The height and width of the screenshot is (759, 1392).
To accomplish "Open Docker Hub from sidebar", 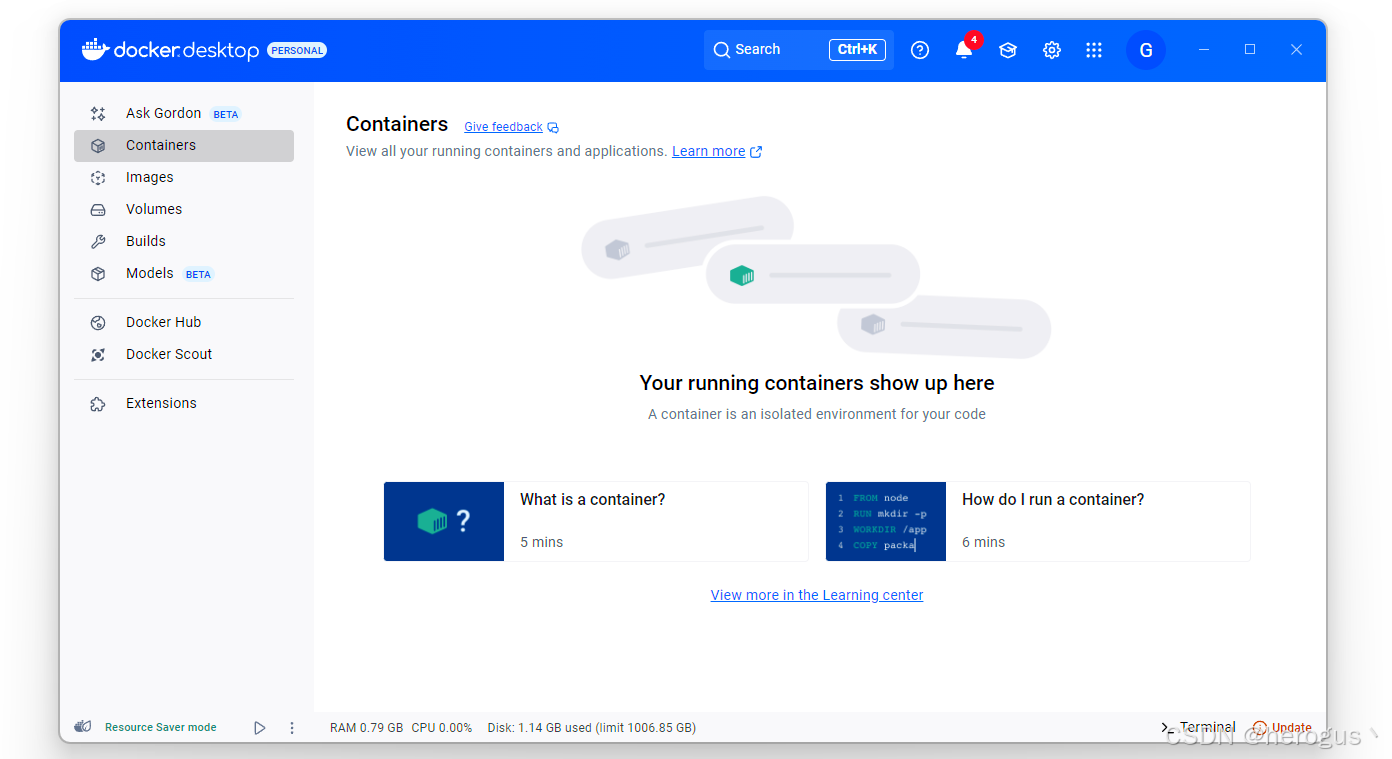I will pyautogui.click(x=184, y=322).
